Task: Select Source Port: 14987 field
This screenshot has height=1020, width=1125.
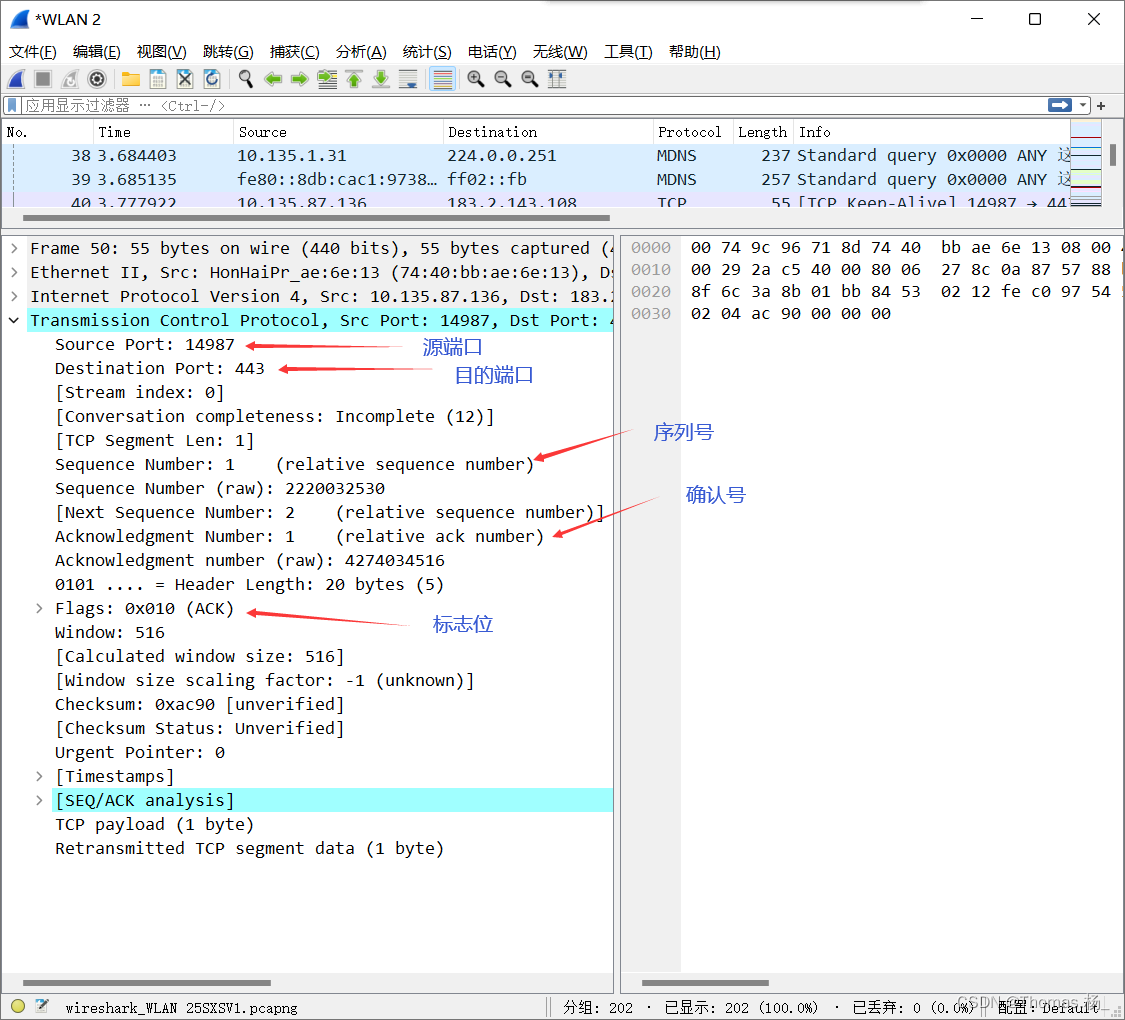Action: tap(145, 344)
